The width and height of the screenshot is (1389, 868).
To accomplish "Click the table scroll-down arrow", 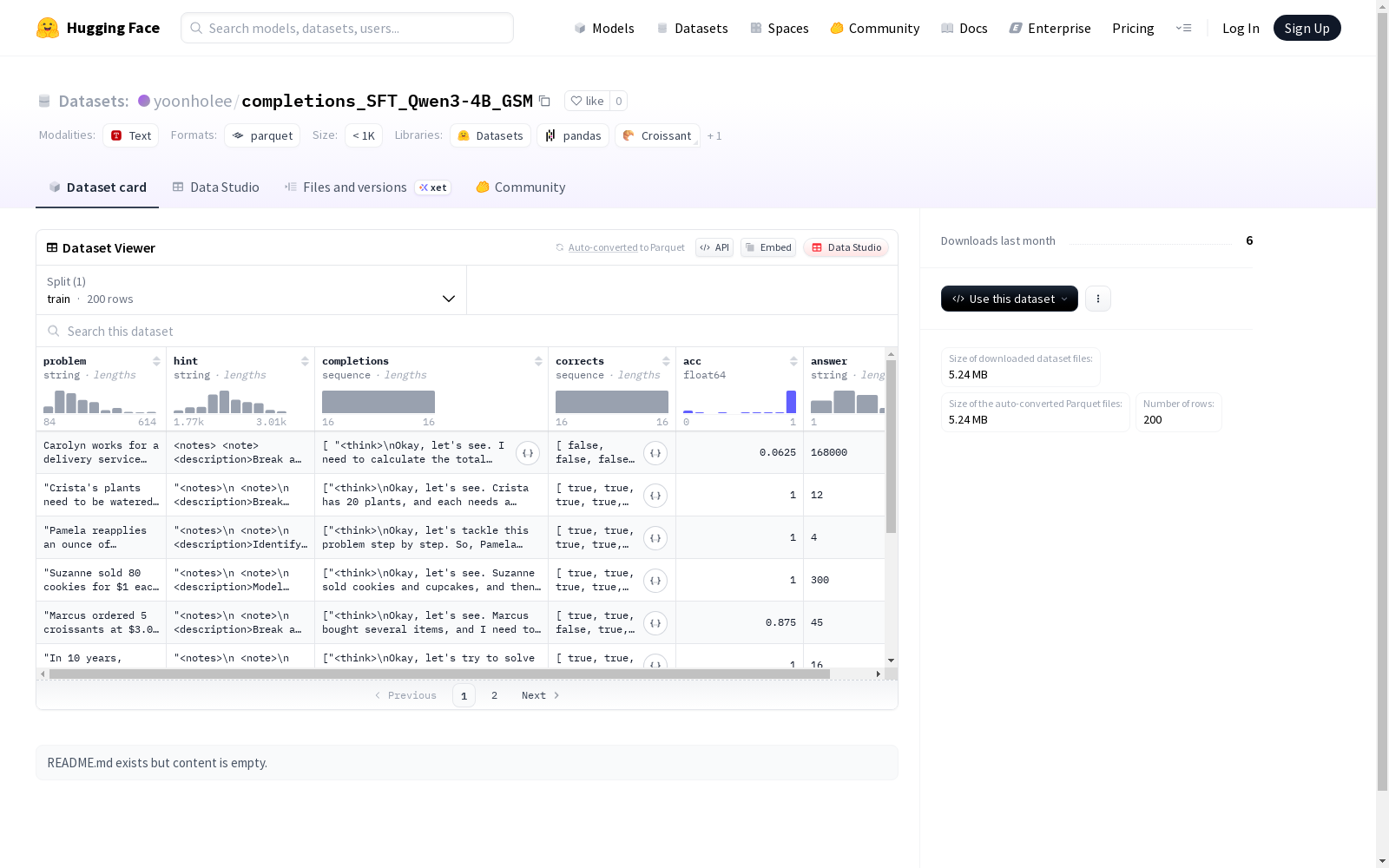I will [x=891, y=661].
